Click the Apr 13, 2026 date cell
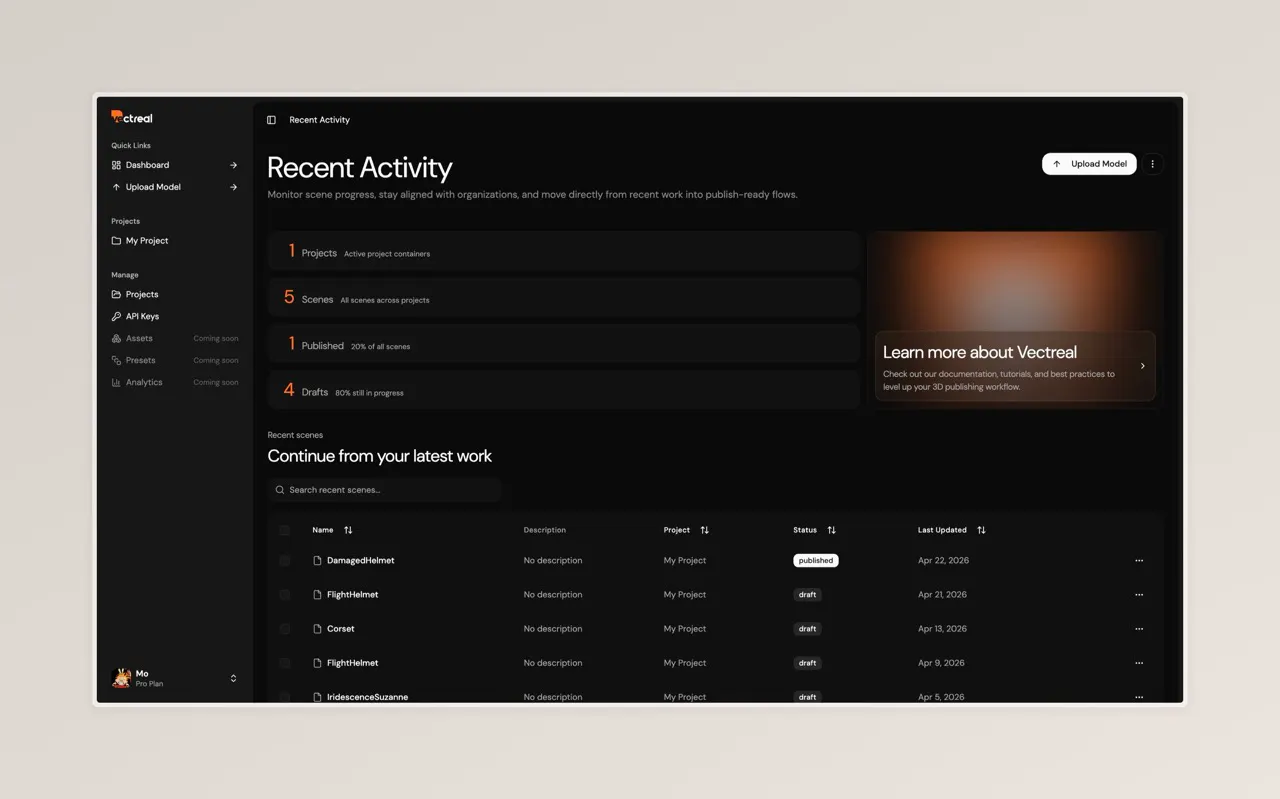The width and height of the screenshot is (1280, 799). pos(942,629)
